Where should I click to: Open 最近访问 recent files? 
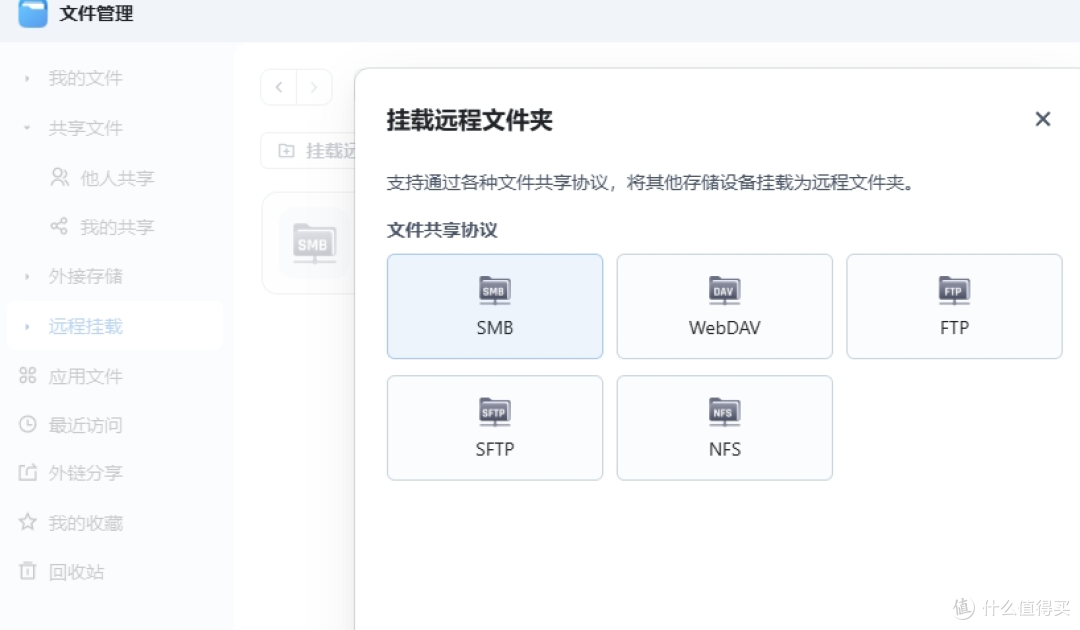click(x=86, y=425)
